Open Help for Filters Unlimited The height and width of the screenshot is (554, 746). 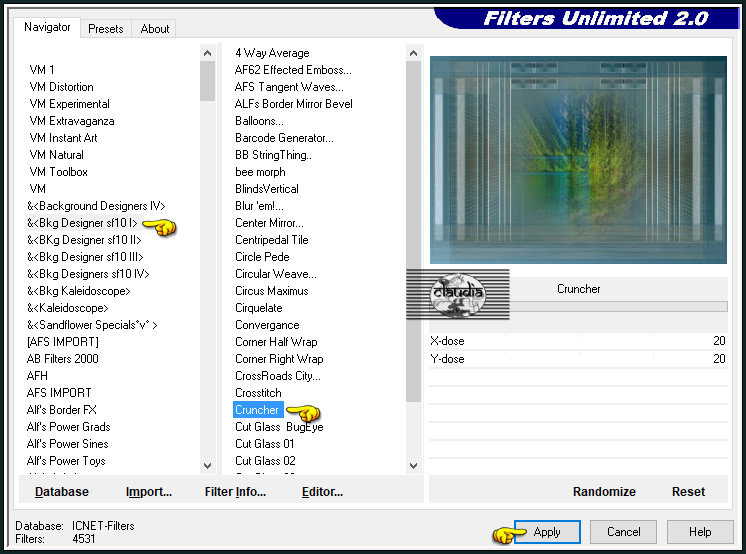700,532
